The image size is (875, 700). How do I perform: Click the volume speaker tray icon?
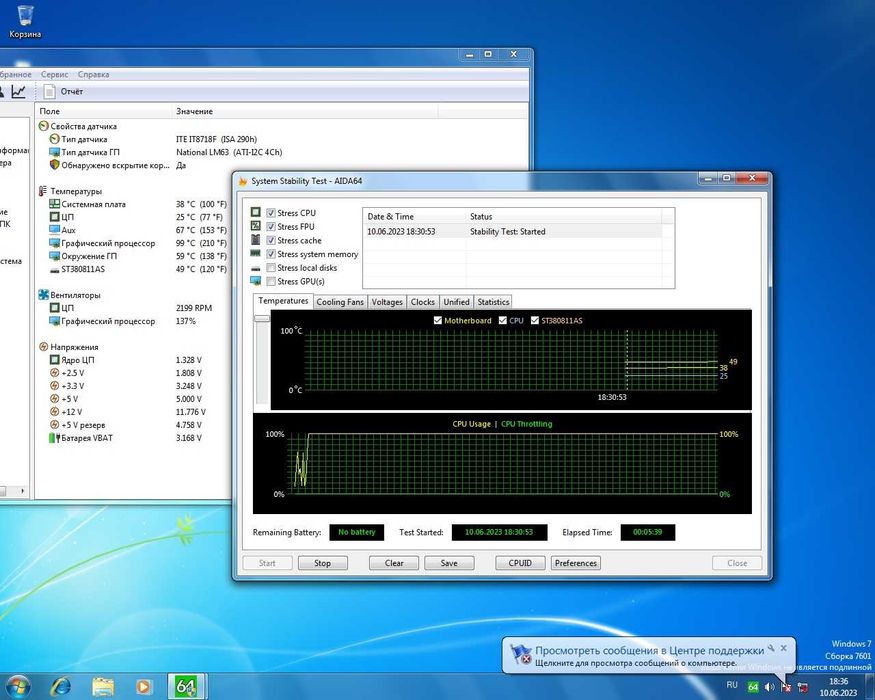click(770, 687)
